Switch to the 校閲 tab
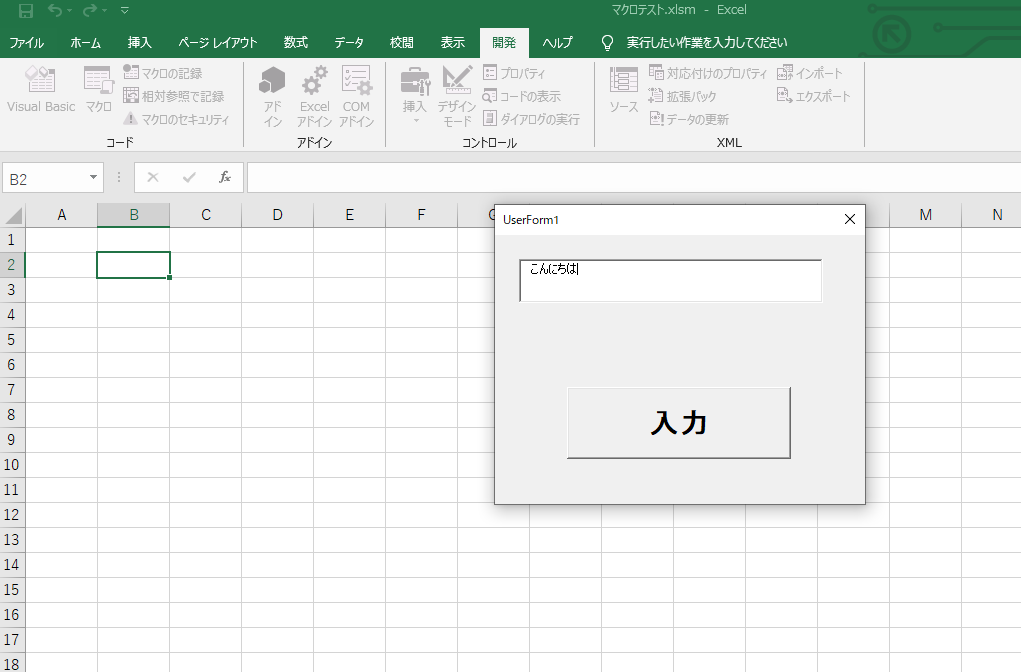This screenshot has width=1021, height=672. (x=402, y=42)
